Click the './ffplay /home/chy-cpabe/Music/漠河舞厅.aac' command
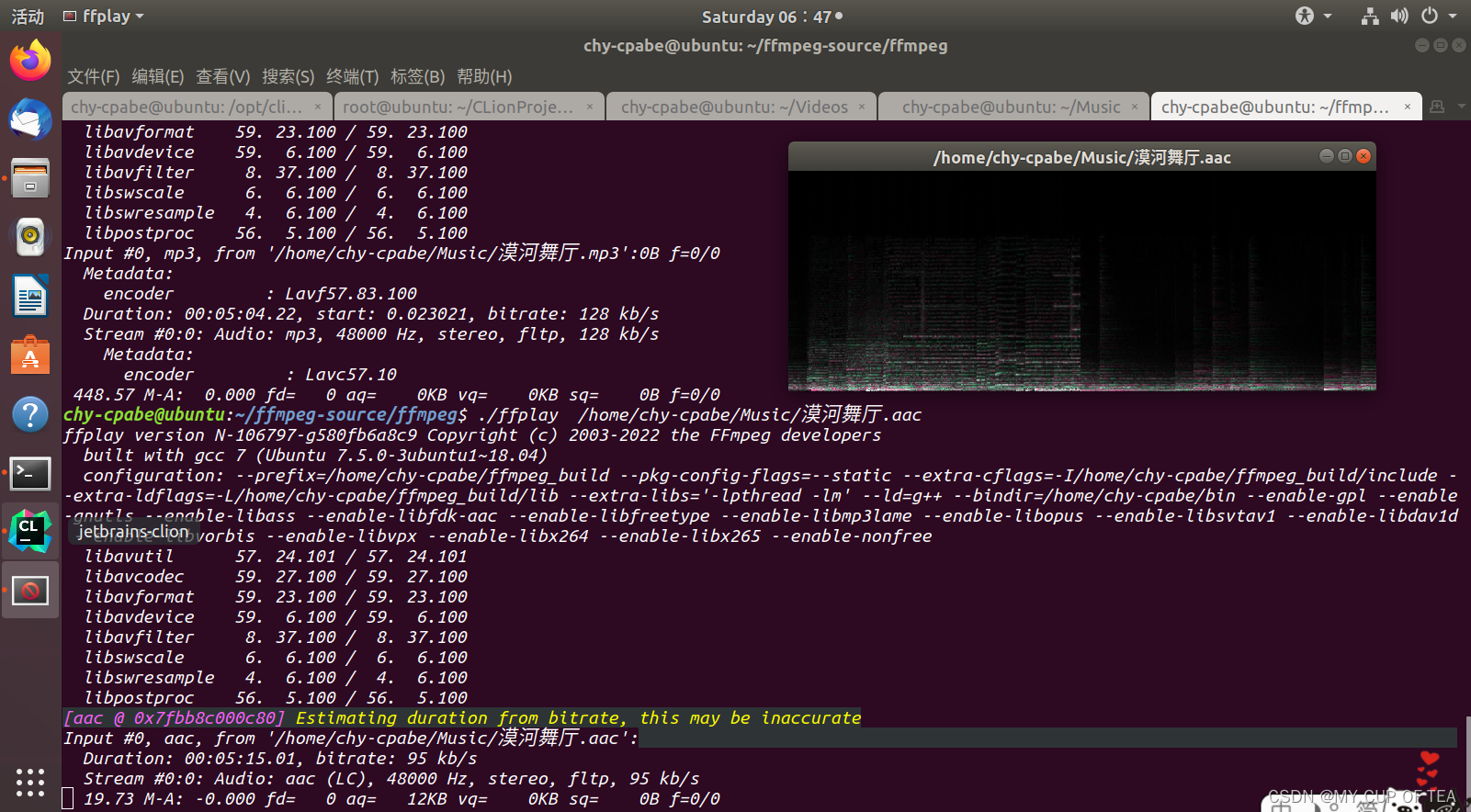Viewport: 1471px width, 812px height. [x=700, y=414]
